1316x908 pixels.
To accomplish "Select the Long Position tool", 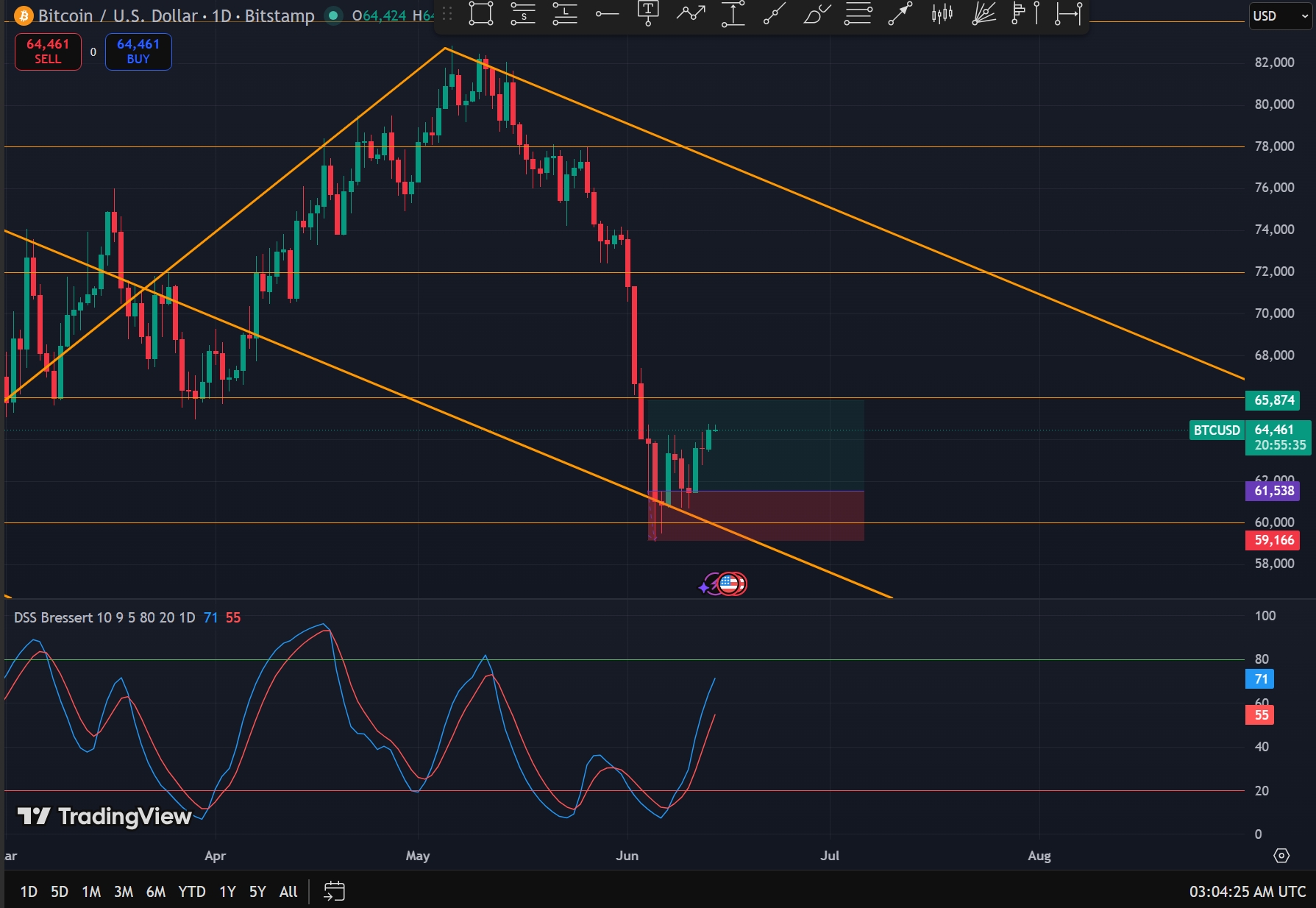I will click(565, 14).
